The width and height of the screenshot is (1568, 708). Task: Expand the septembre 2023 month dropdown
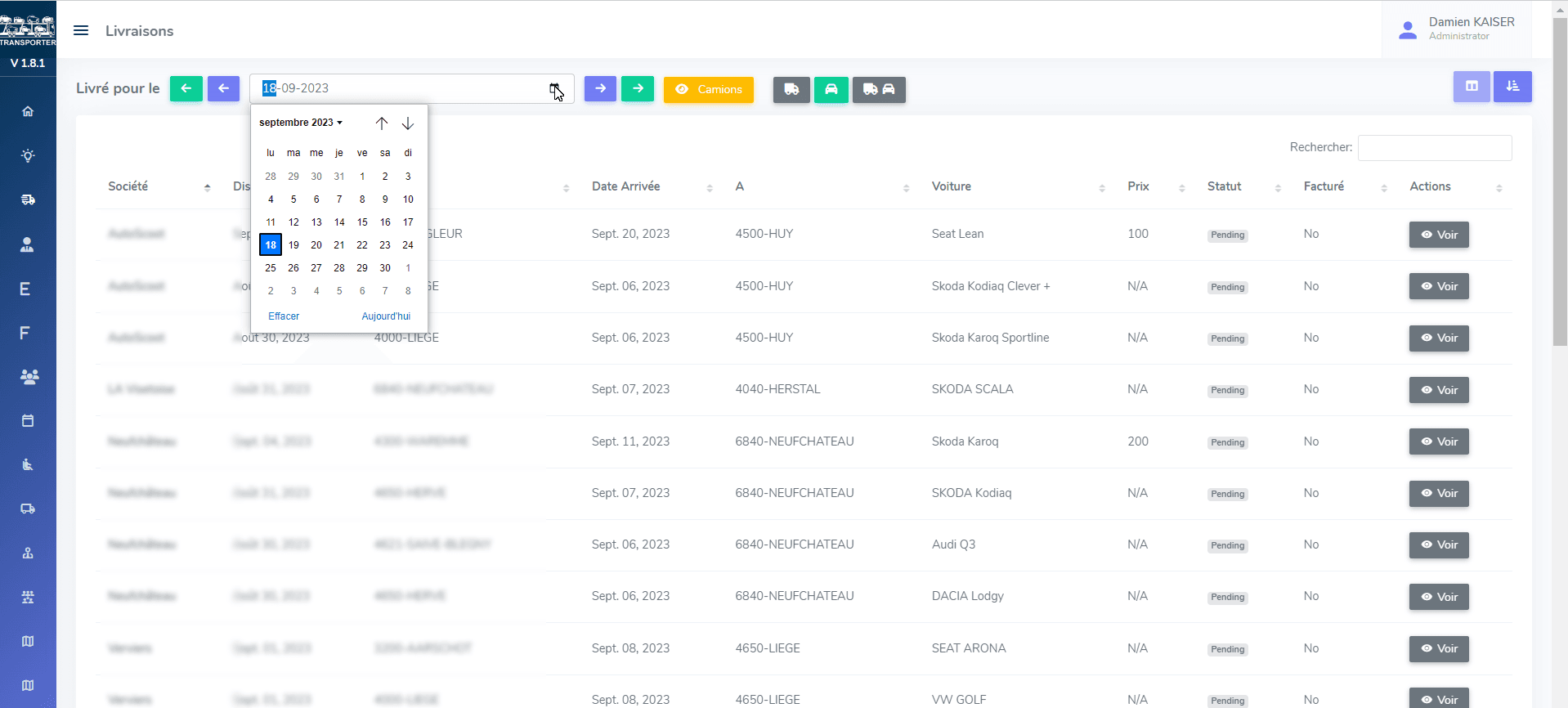click(301, 123)
